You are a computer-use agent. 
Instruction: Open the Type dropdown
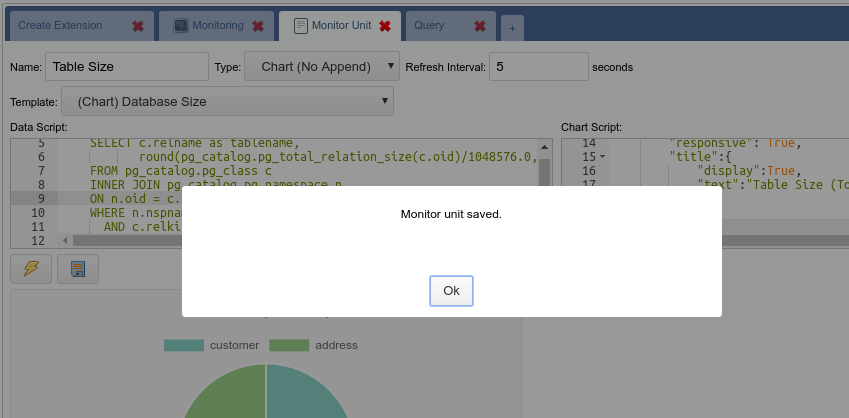pyautogui.click(x=321, y=67)
